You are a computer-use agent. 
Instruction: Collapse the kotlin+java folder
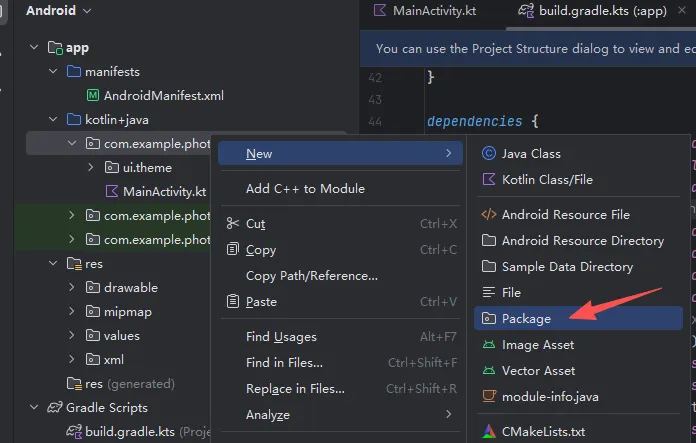pyautogui.click(x=53, y=119)
